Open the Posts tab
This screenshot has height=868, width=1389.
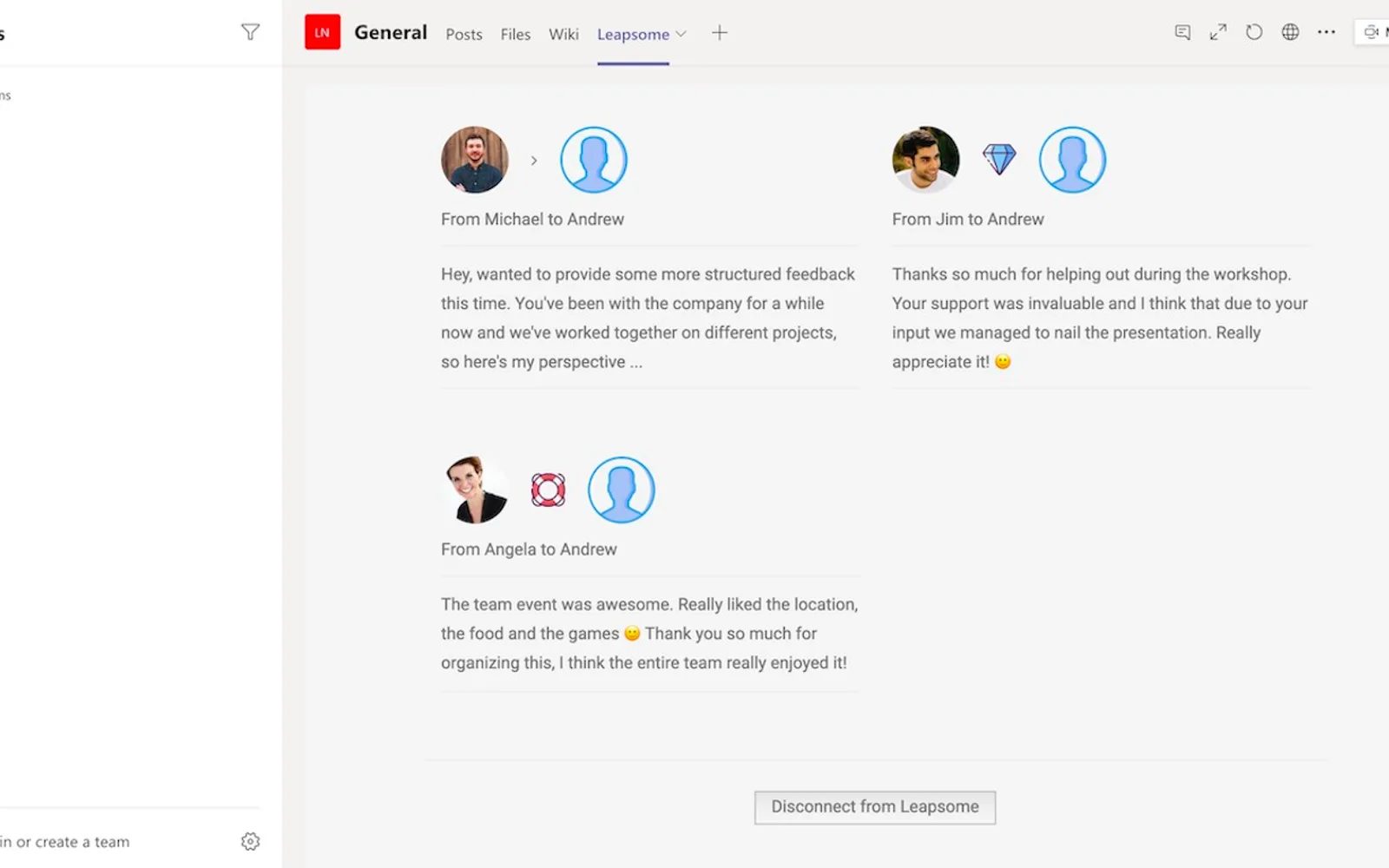464,34
